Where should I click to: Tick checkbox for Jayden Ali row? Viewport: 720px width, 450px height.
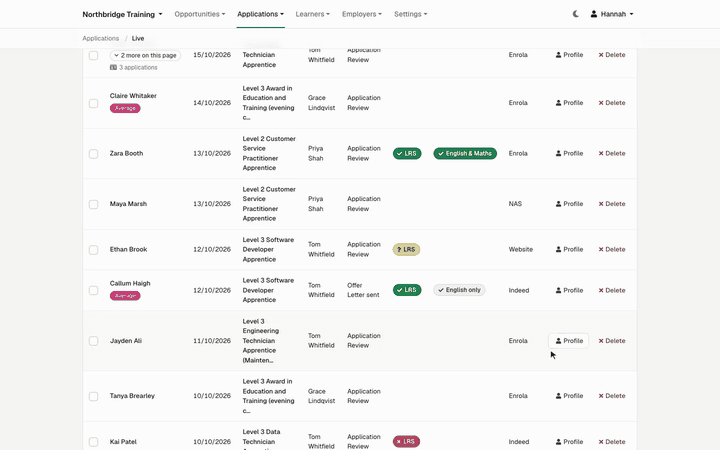click(x=93, y=341)
